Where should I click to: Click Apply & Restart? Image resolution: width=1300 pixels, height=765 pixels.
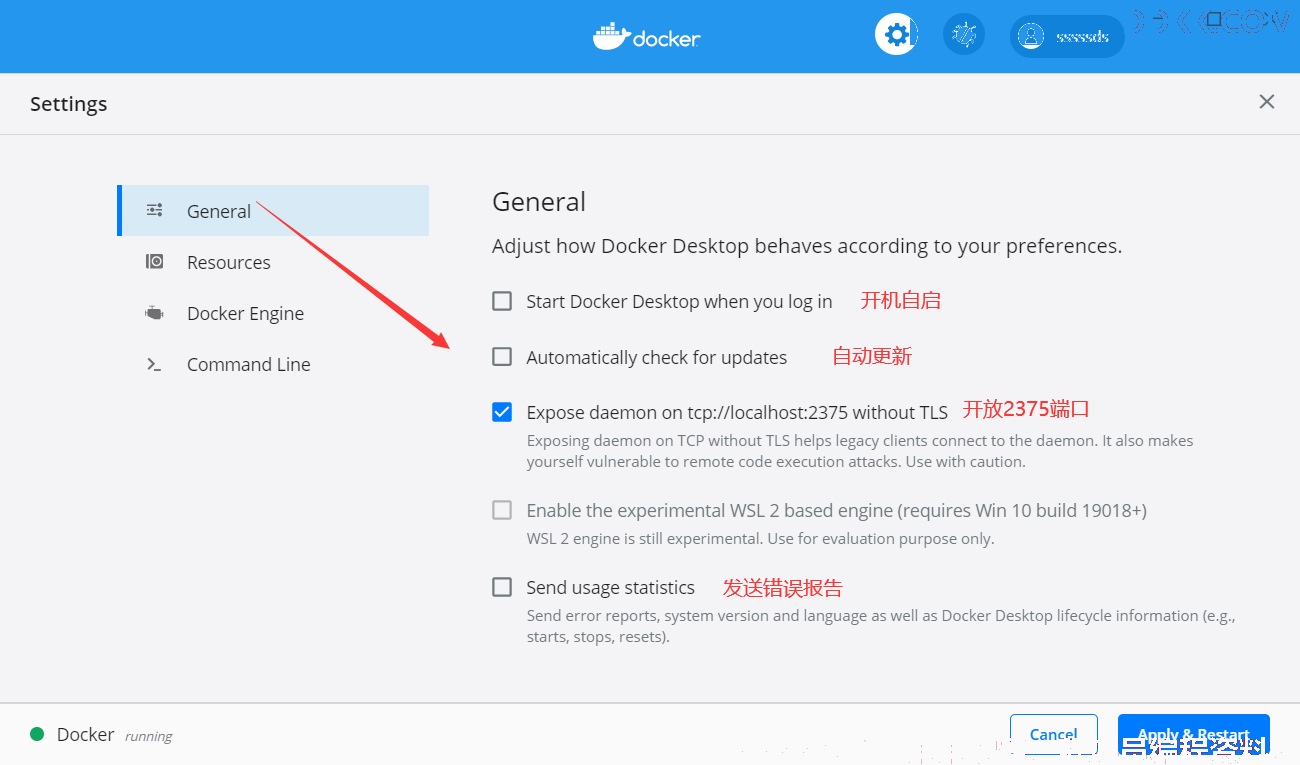click(1194, 735)
